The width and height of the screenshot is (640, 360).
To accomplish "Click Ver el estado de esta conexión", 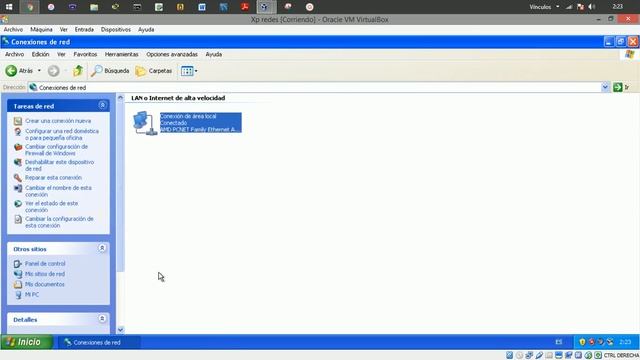I will [x=51, y=207].
